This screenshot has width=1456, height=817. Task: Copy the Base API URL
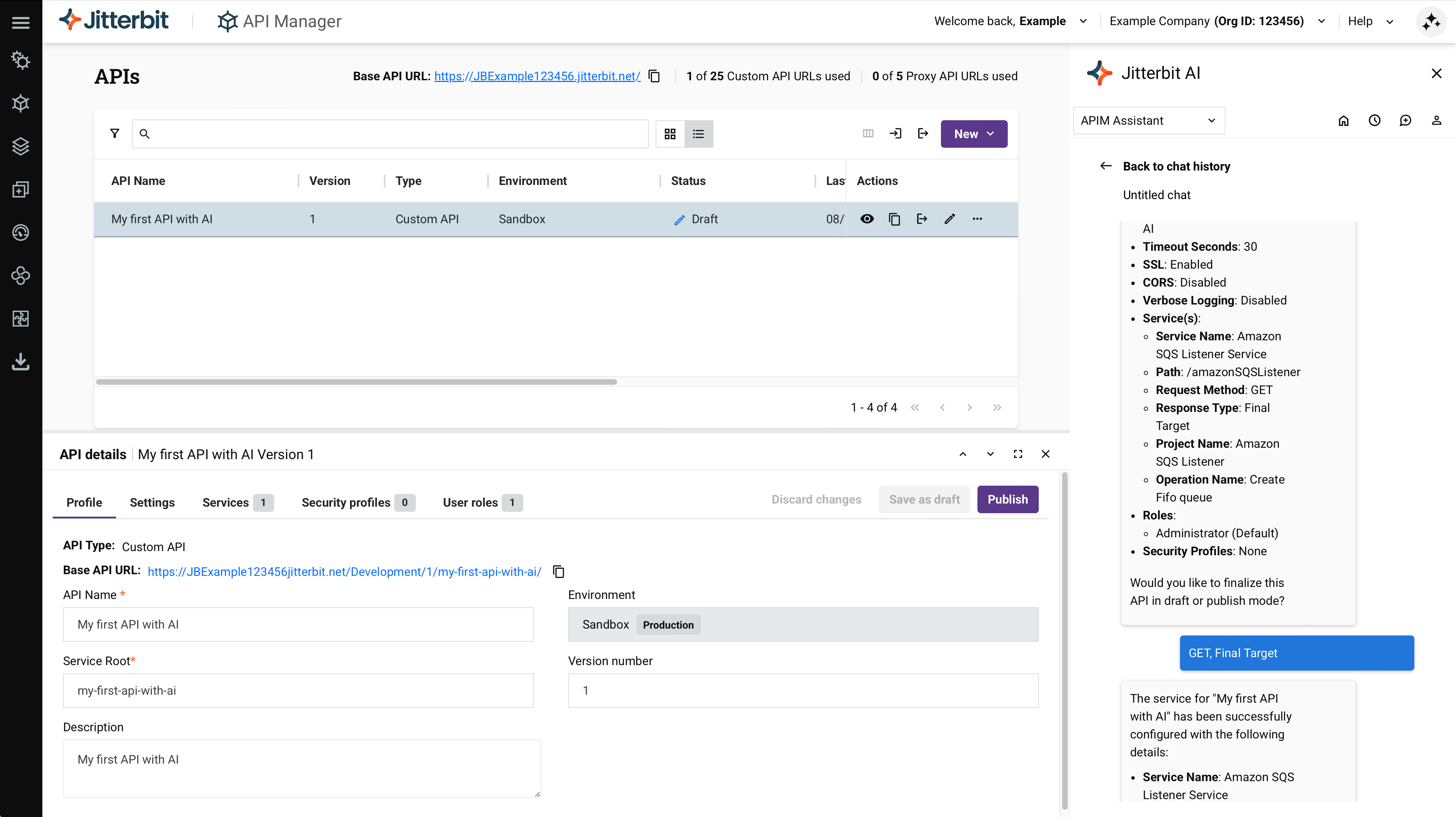click(654, 76)
